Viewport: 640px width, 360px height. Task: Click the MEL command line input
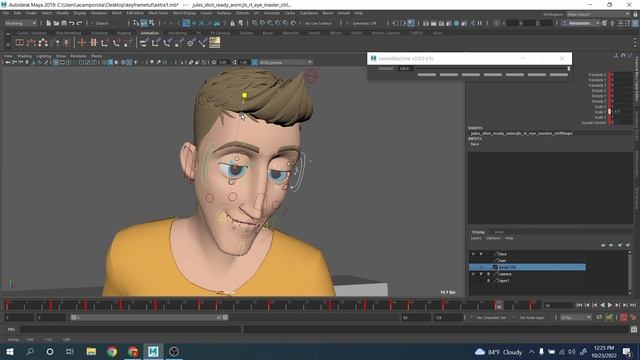tap(131, 329)
